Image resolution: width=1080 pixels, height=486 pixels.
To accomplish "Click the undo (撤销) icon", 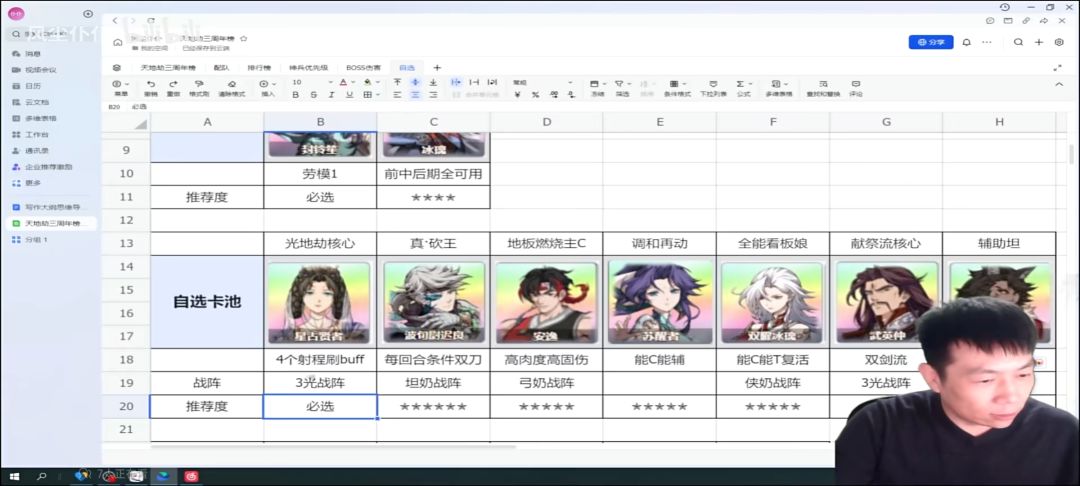I will pos(151,84).
